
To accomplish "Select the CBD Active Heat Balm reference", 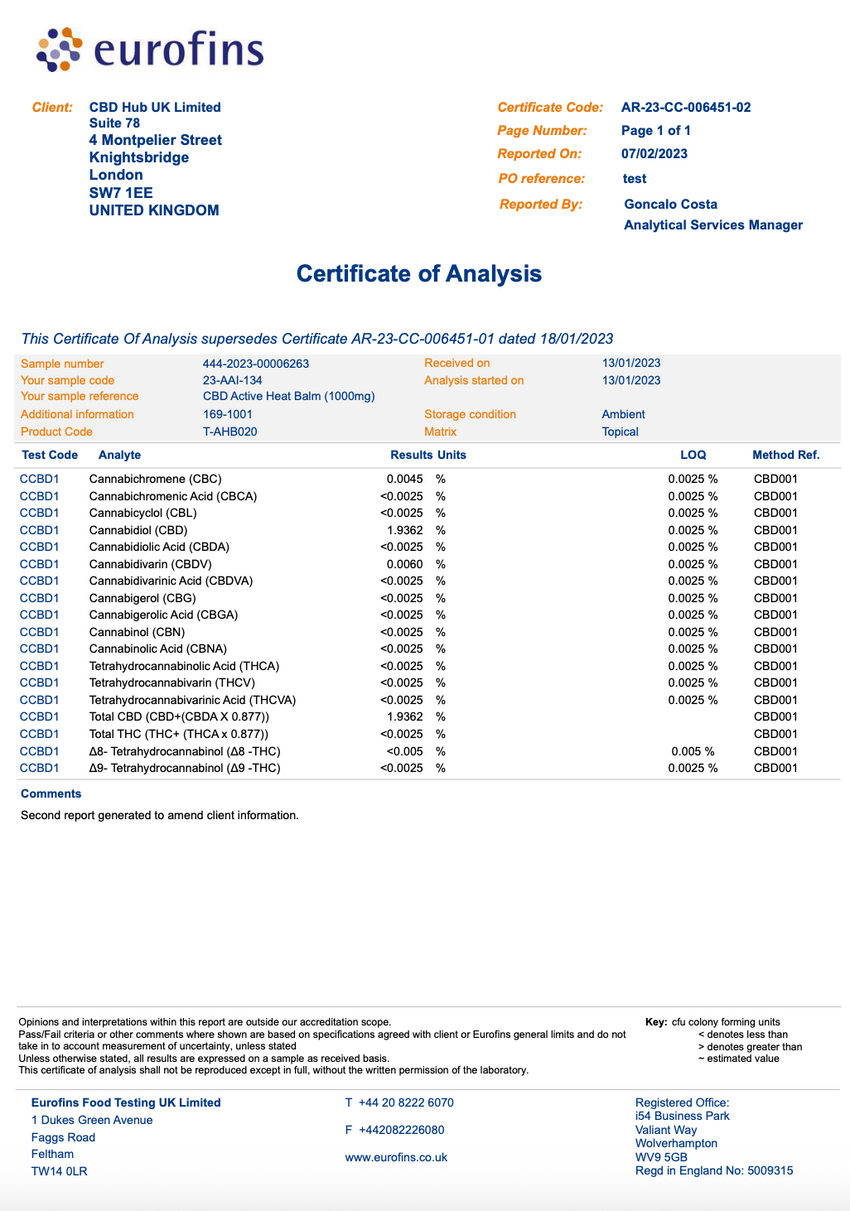I will pyautogui.click(x=288, y=397).
